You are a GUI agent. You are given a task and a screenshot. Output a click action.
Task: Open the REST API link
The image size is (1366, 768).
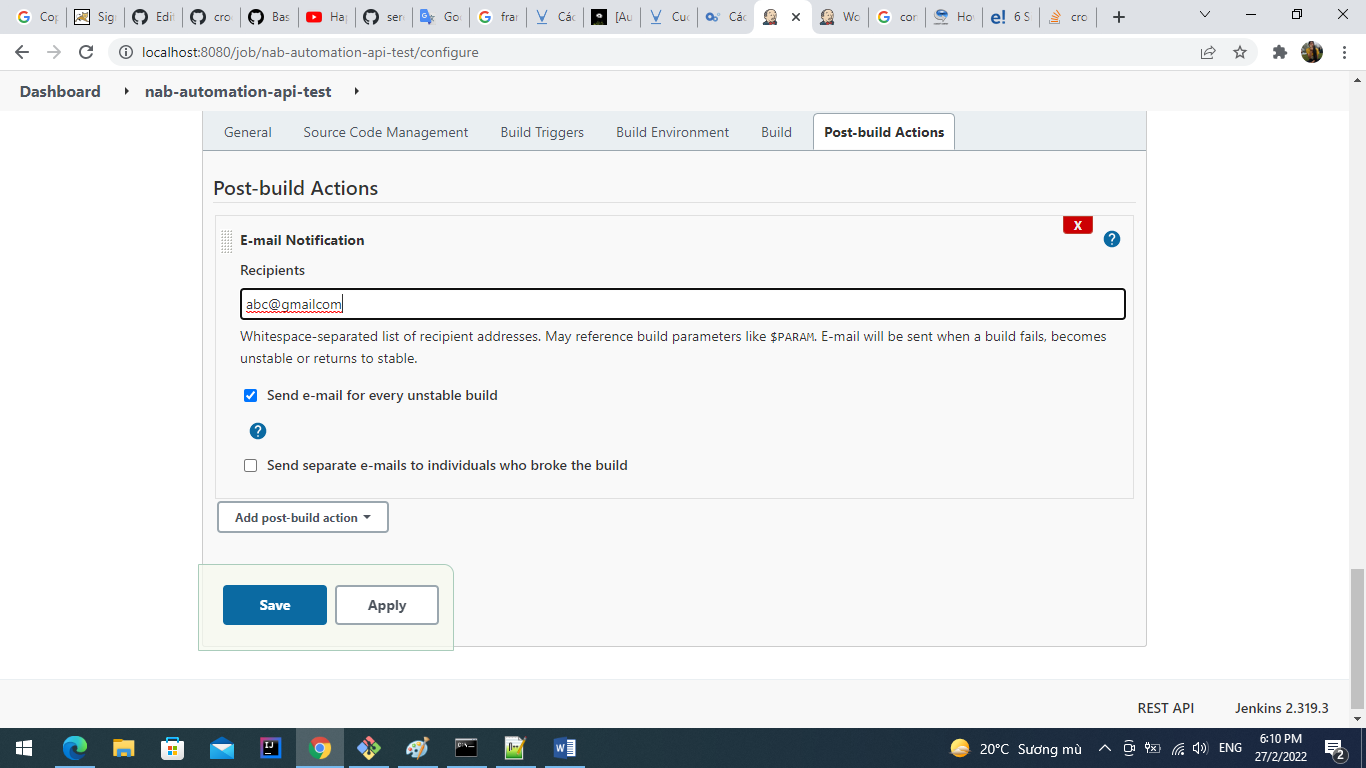pos(1166,708)
